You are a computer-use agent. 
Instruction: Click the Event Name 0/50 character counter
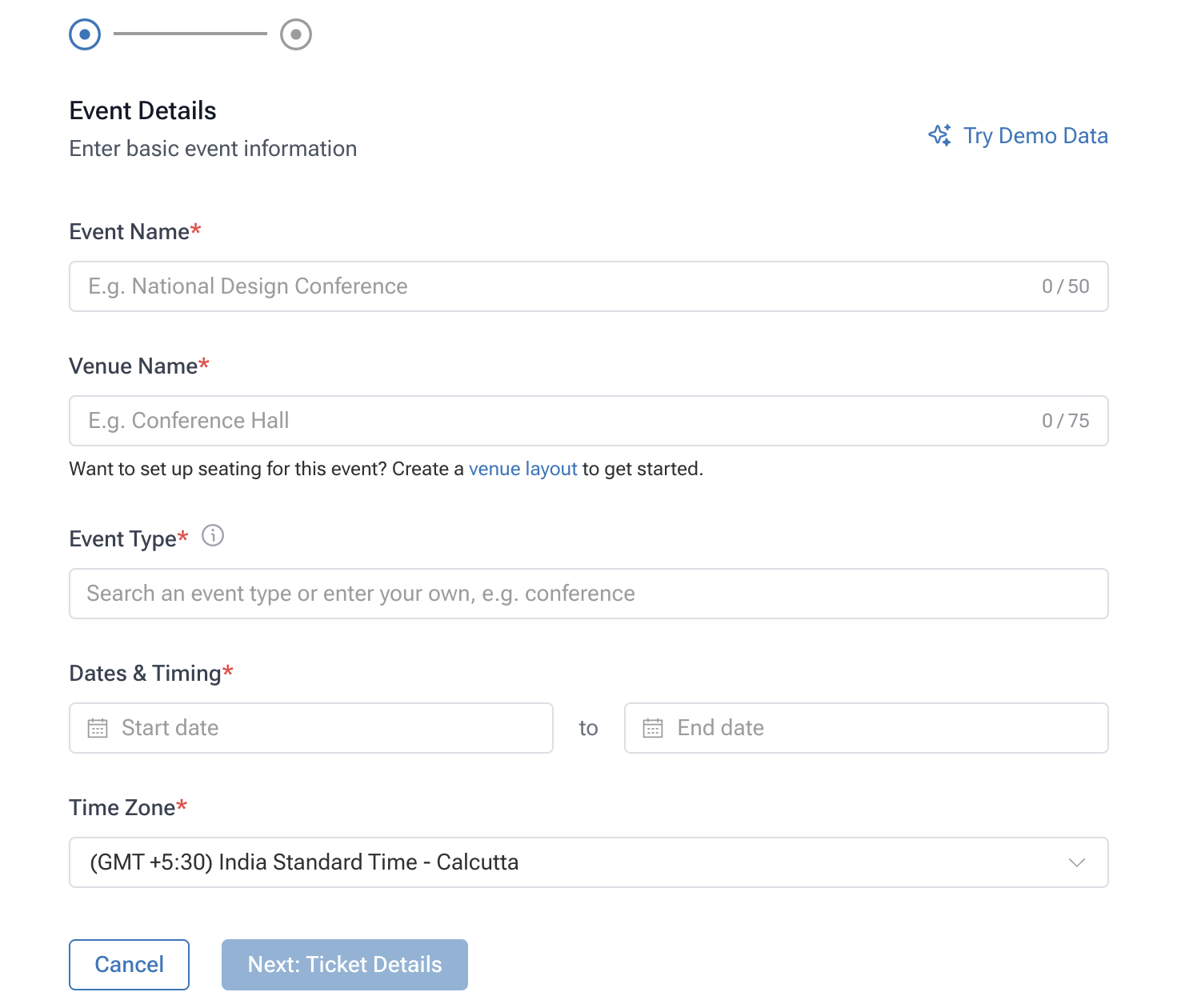click(x=1066, y=286)
